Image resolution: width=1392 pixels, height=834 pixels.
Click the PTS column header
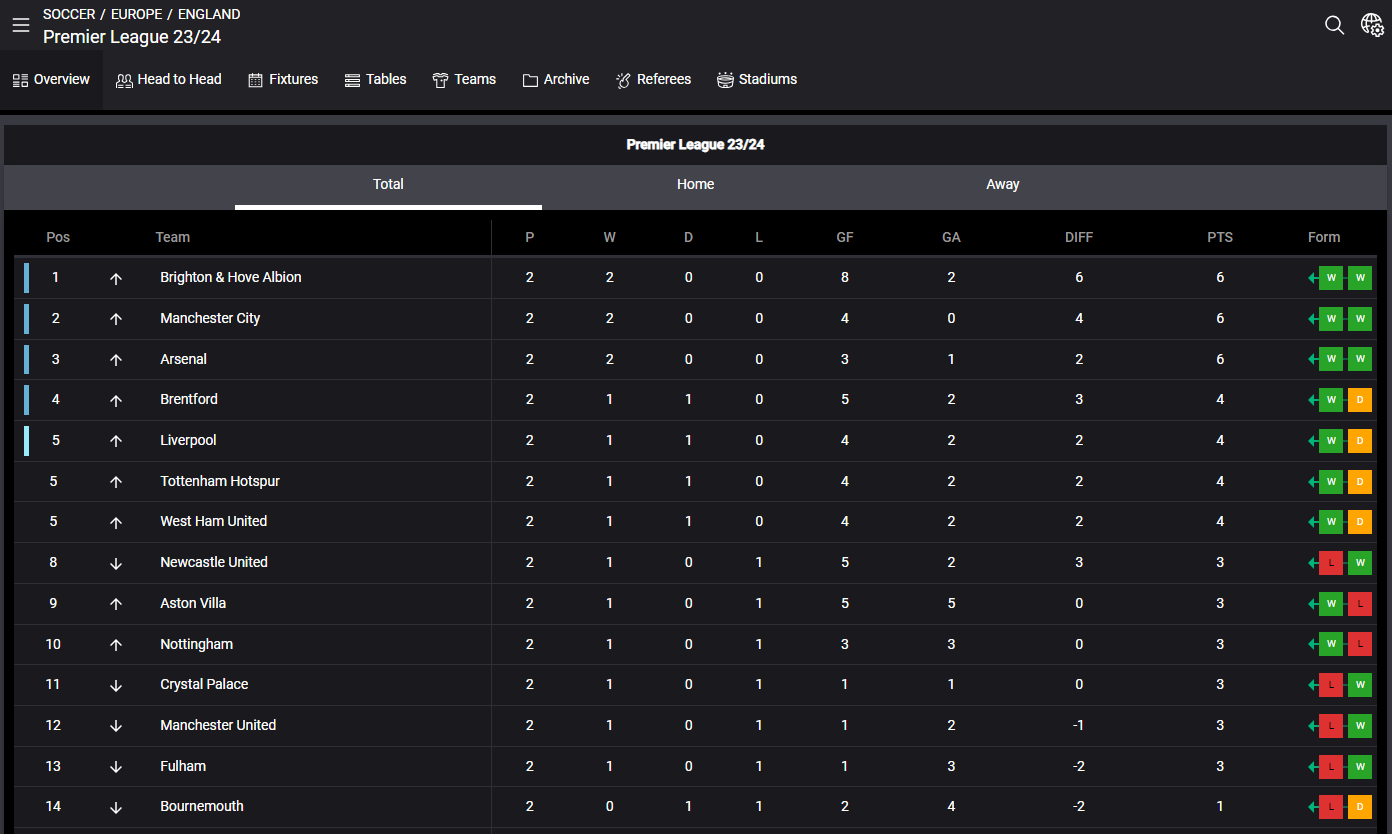(1220, 237)
